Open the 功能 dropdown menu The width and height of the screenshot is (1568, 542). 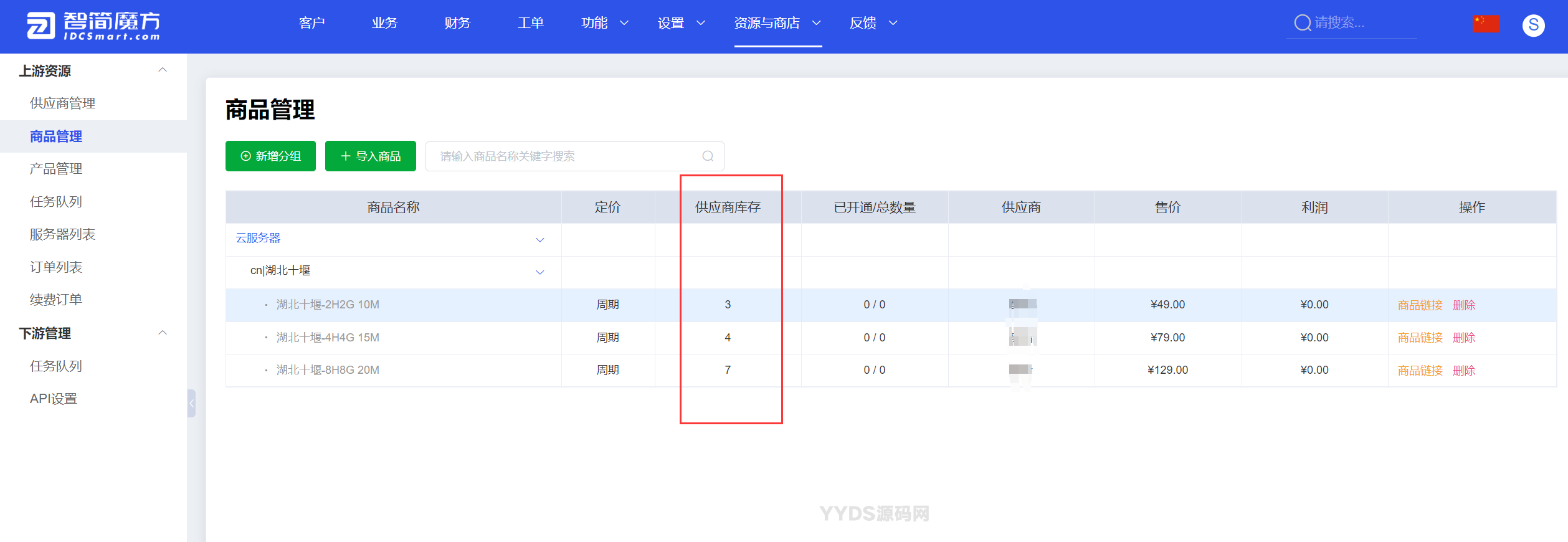point(604,23)
